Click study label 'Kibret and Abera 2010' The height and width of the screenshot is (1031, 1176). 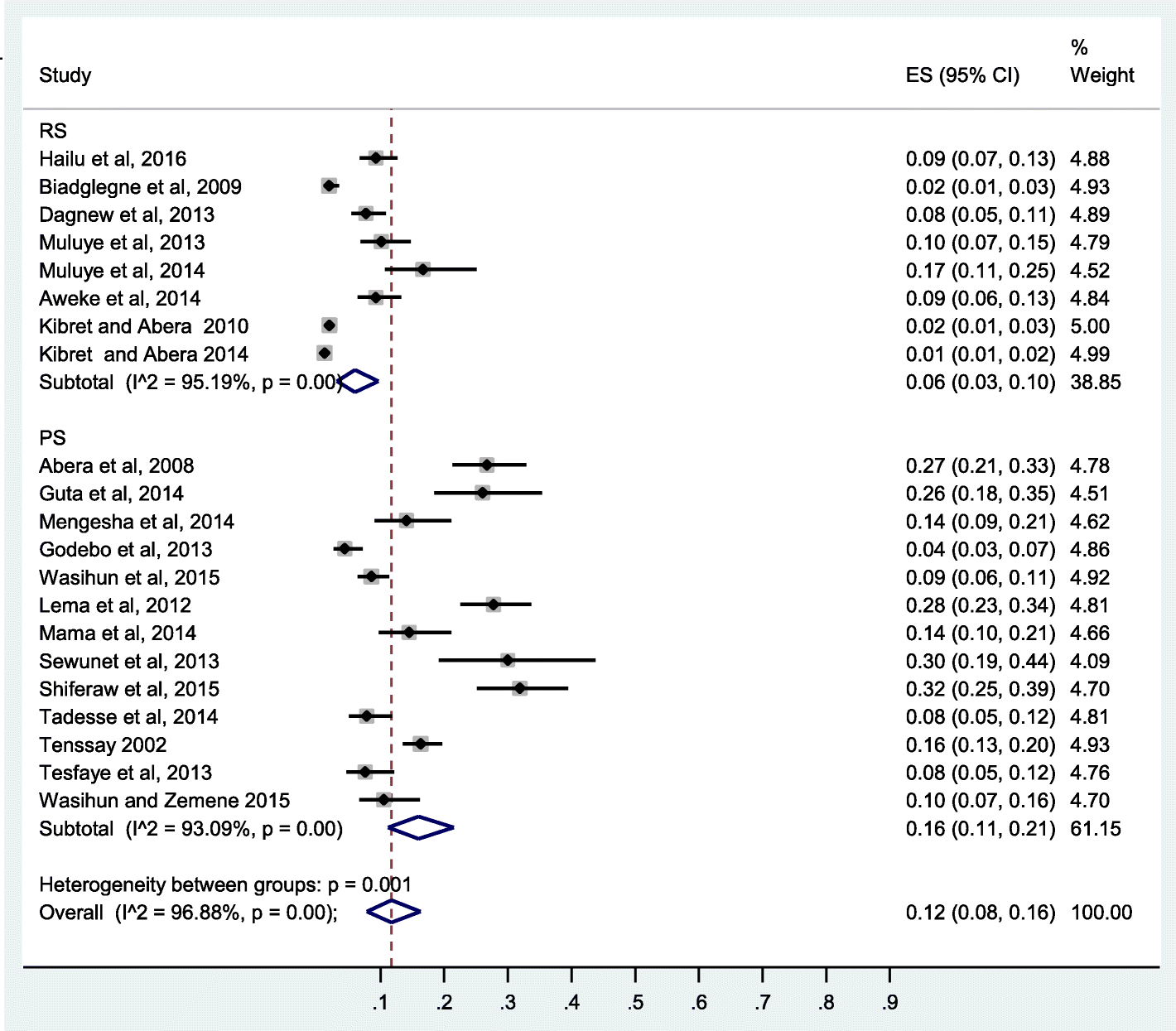(143, 326)
